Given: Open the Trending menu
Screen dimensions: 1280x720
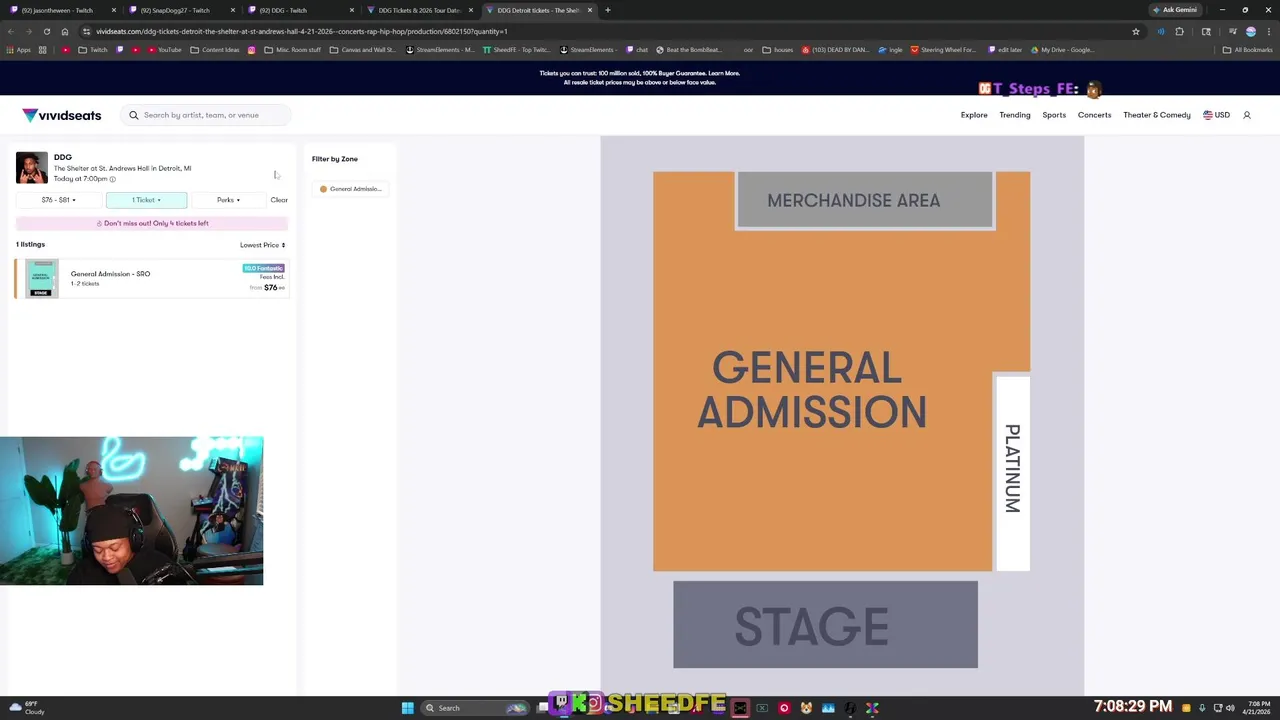Looking at the screenshot, I should tap(1015, 115).
